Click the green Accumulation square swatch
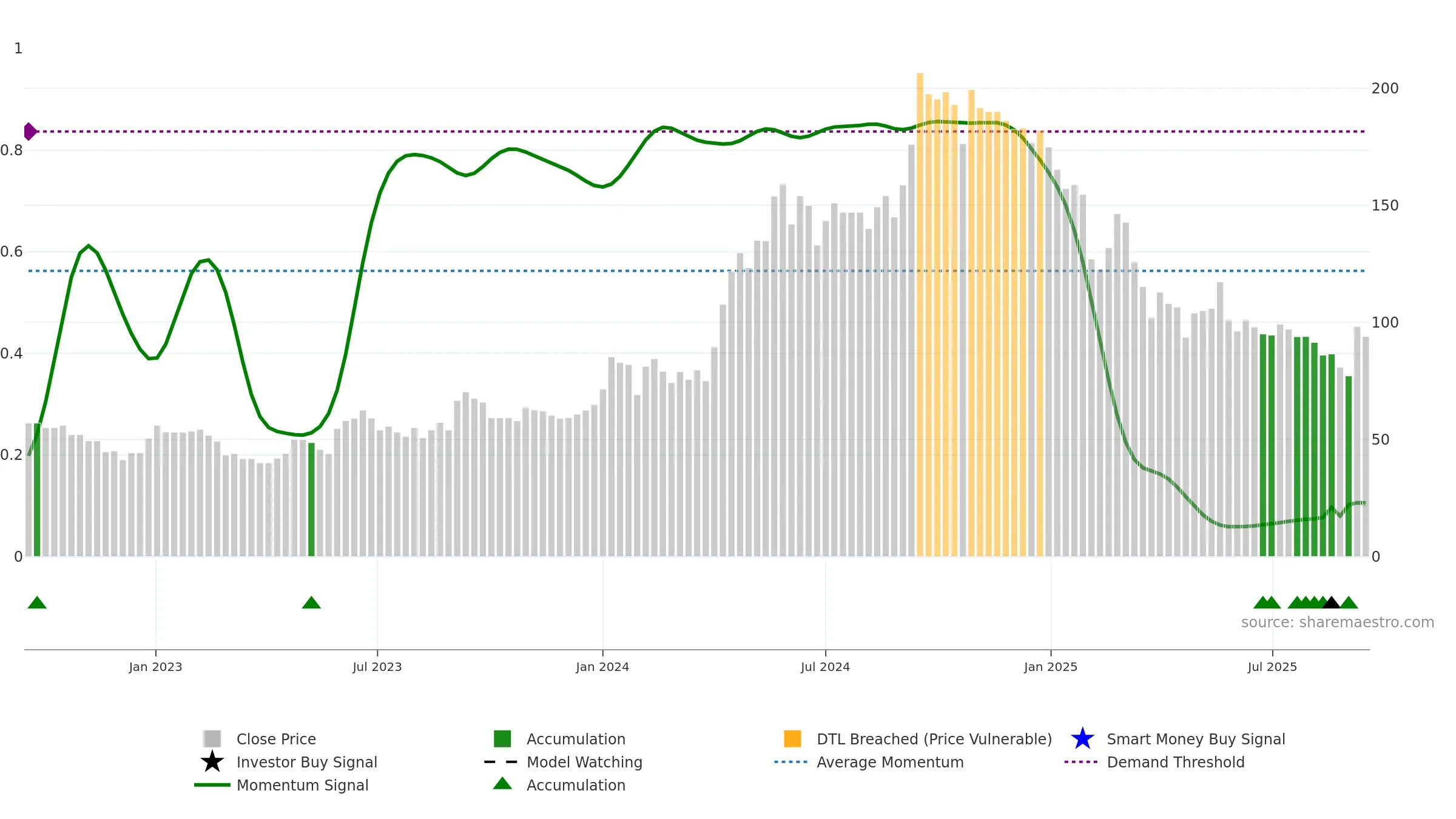1456x819 pixels. click(502, 738)
